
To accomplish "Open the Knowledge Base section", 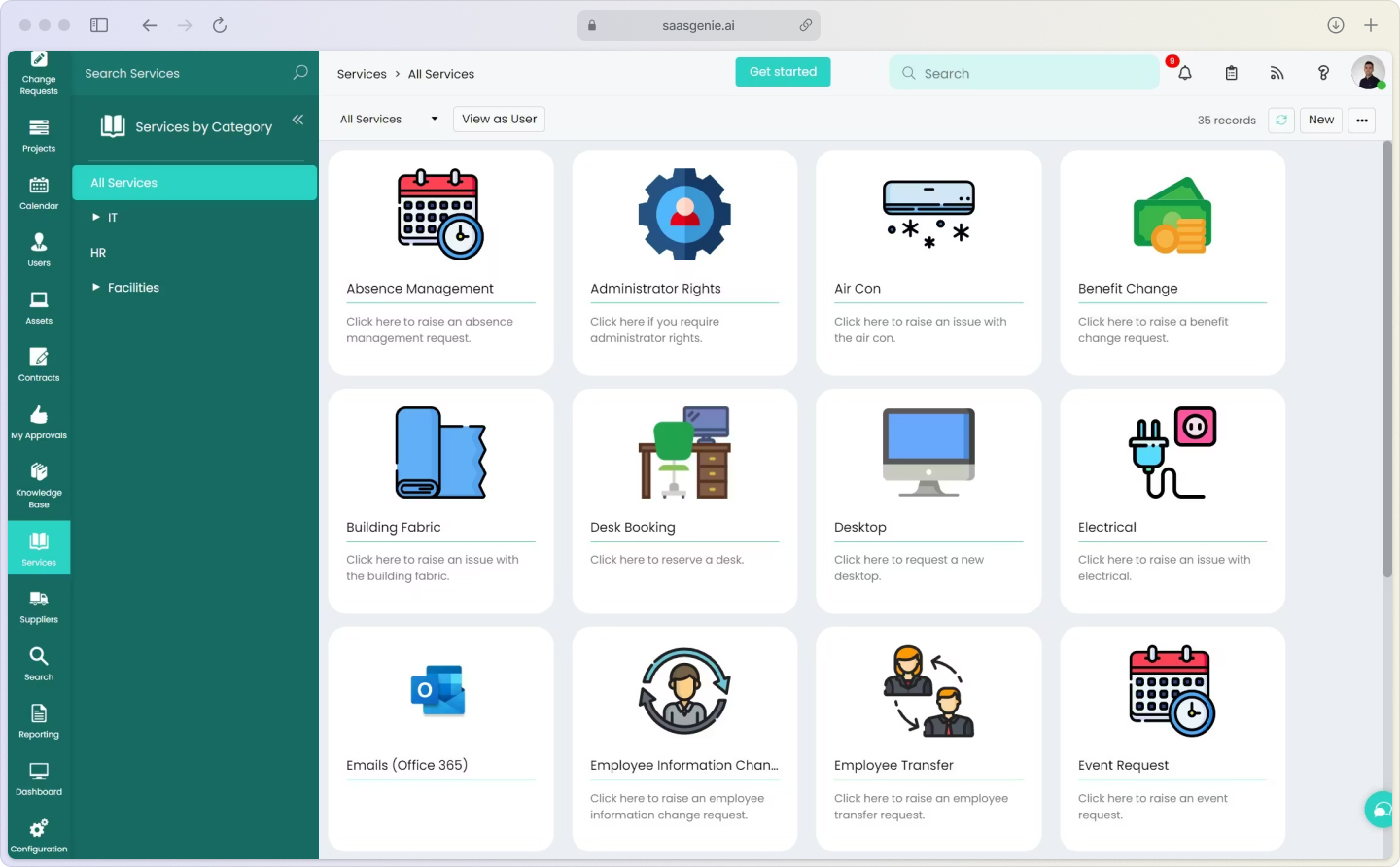I will [x=38, y=483].
